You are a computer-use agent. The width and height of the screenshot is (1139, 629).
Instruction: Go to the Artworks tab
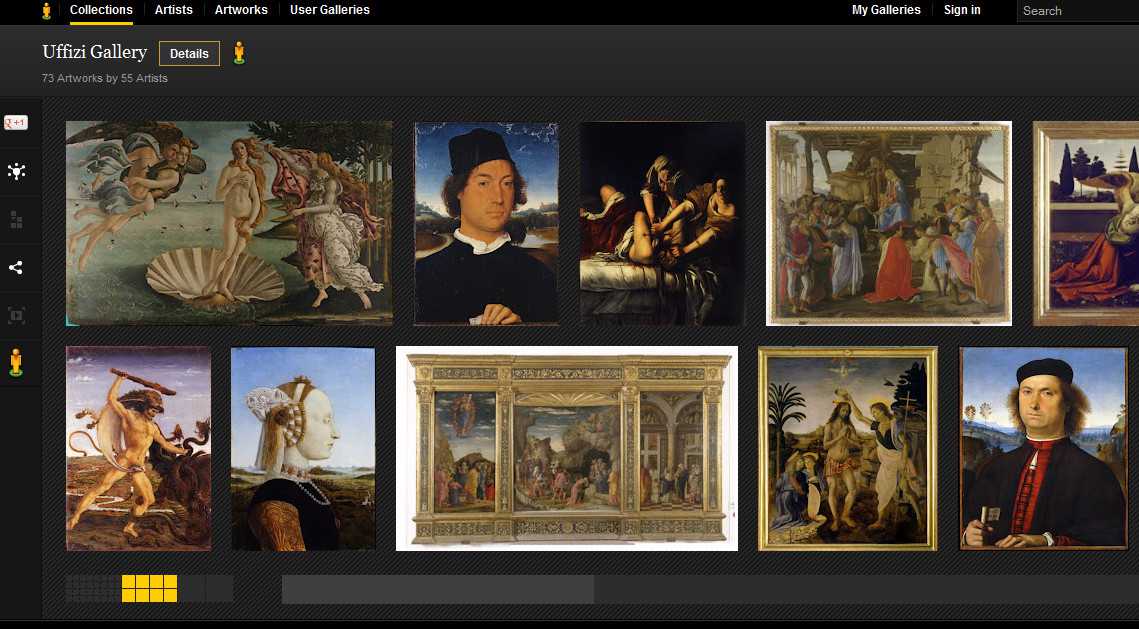tap(241, 10)
